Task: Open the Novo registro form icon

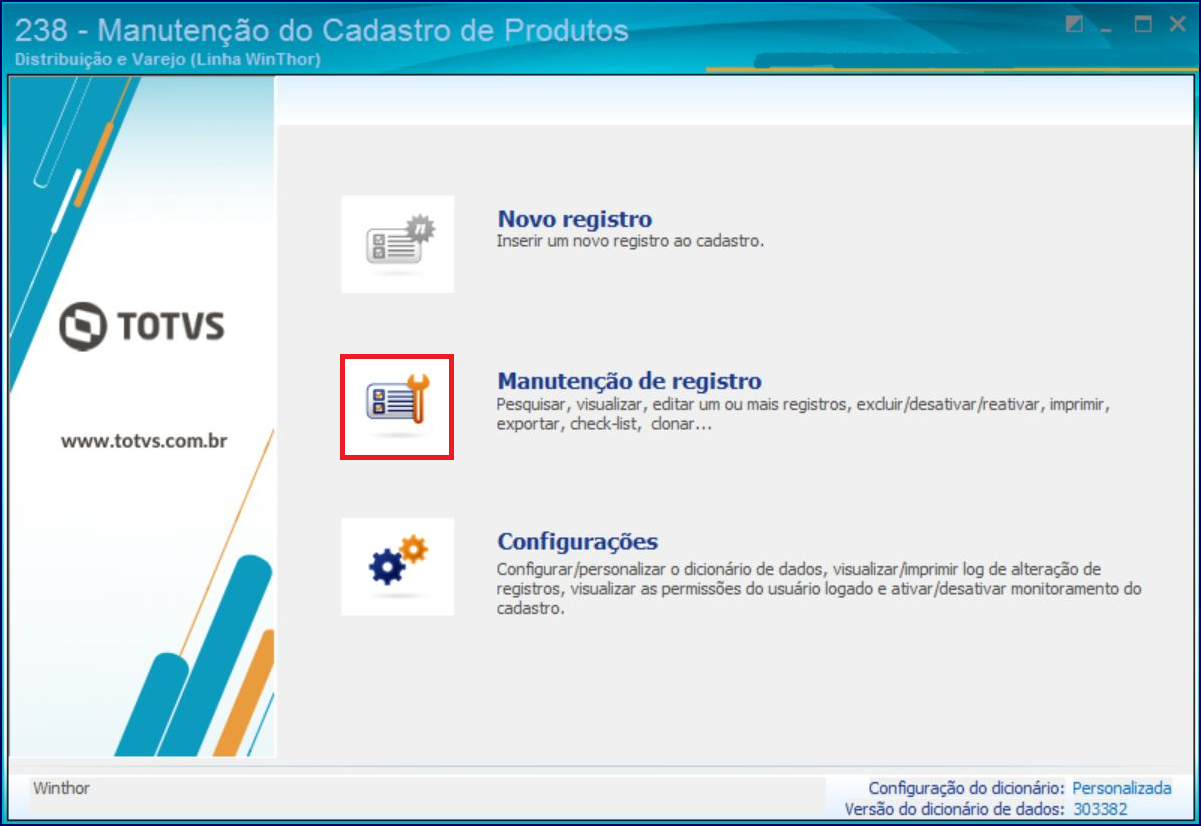Action: click(x=397, y=244)
